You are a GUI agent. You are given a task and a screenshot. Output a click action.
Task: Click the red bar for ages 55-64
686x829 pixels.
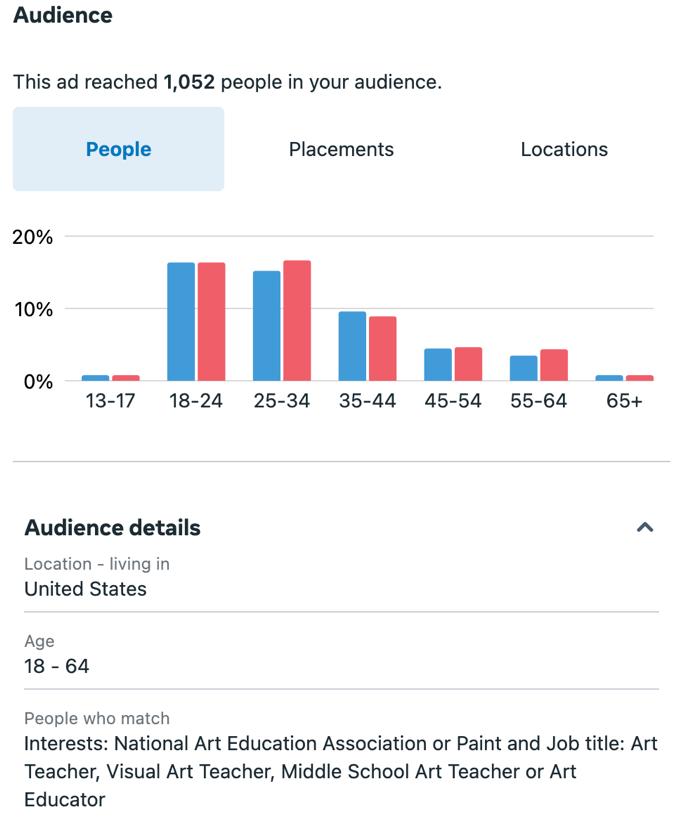coord(554,365)
